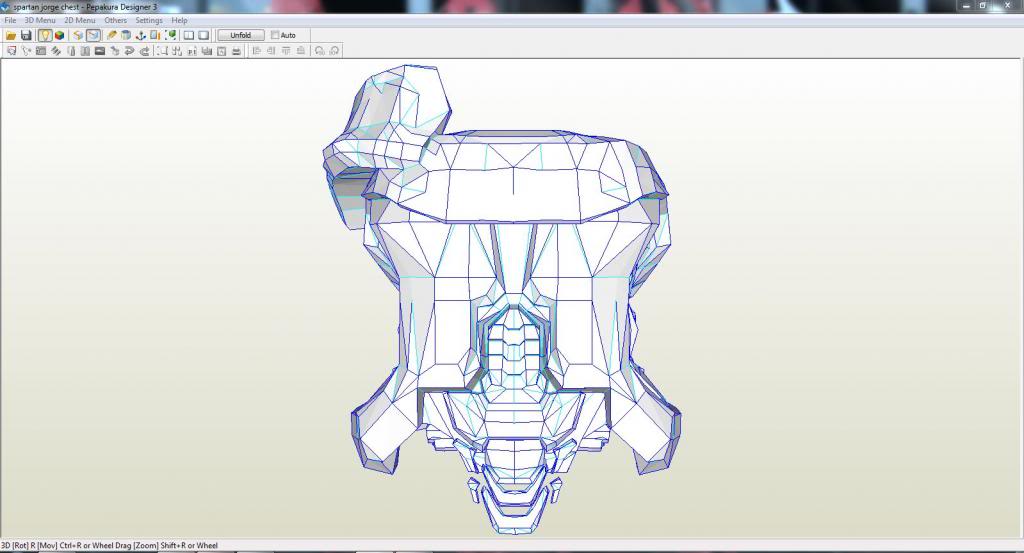Switch to the split two-pane window layout
Screen dimensions: 1024x553
[189, 35]
